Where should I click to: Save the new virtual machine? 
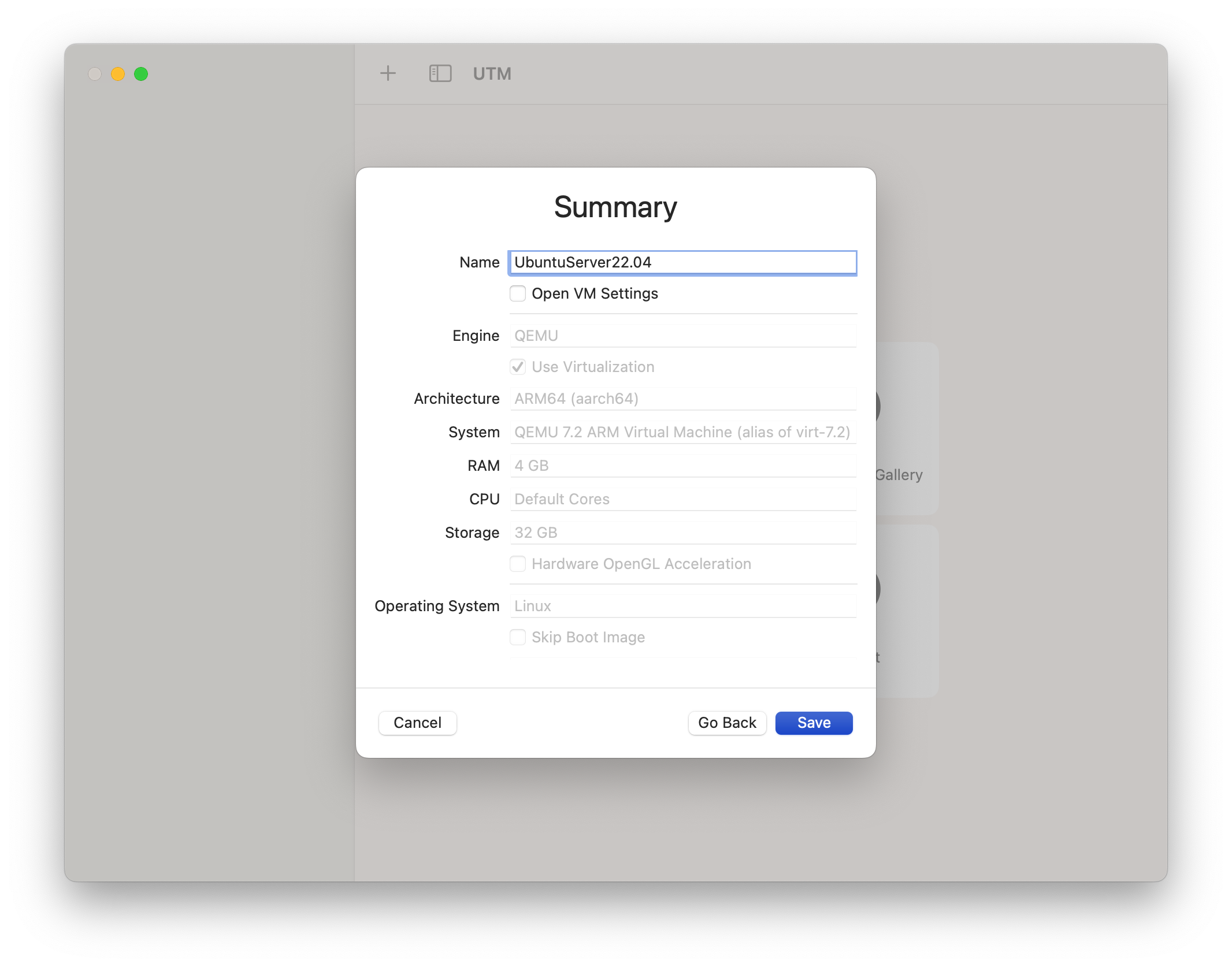point(814,723)
